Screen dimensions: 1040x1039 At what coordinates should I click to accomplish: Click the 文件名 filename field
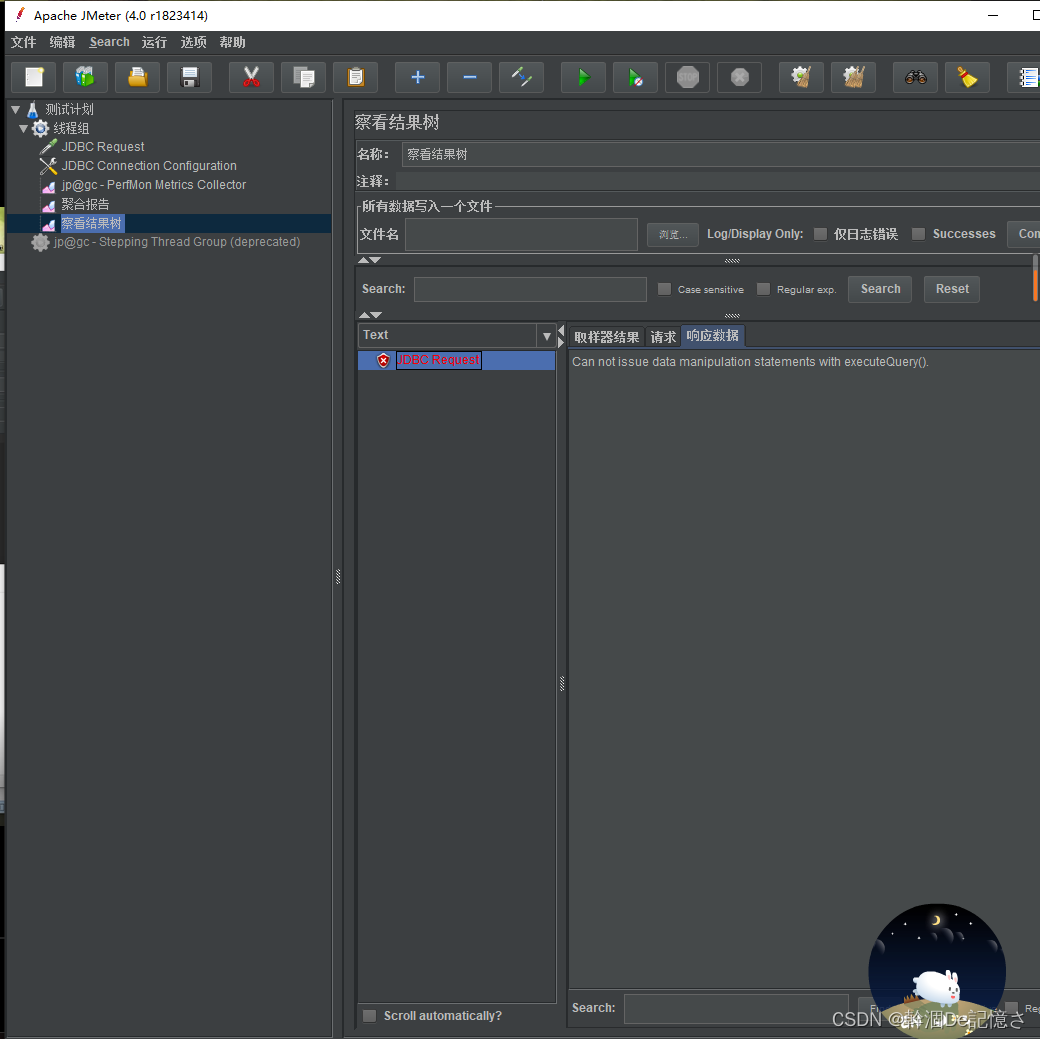[521, 235]
